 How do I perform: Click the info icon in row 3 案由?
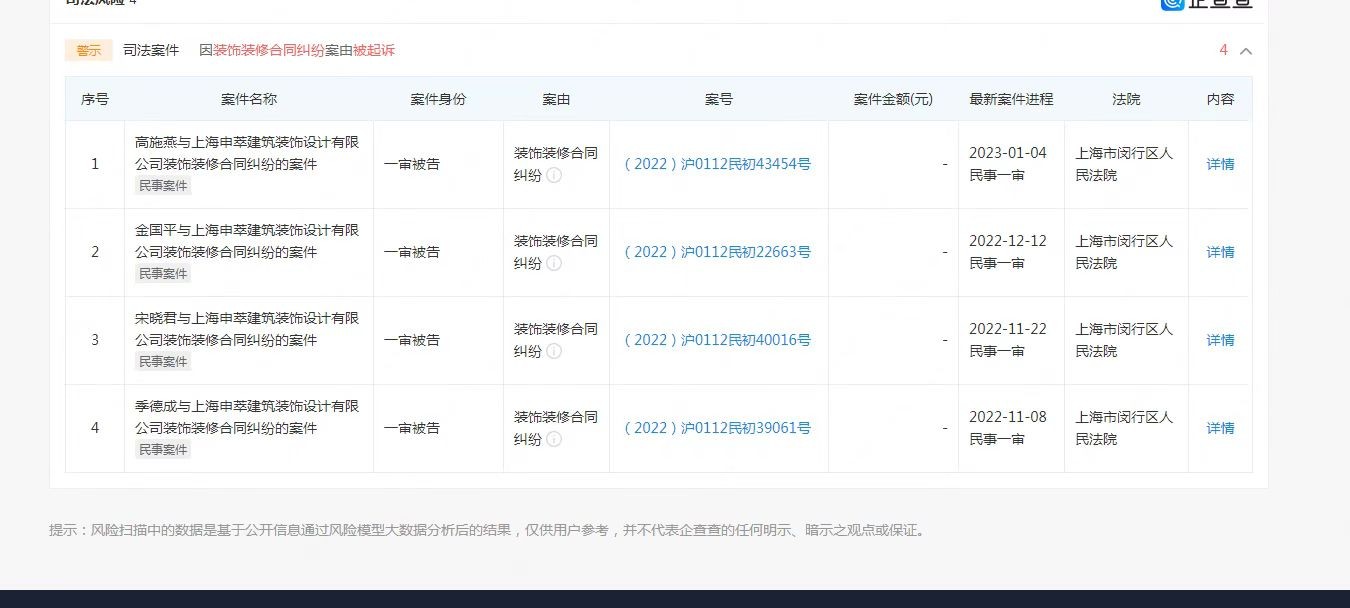[x=554, y=352]
